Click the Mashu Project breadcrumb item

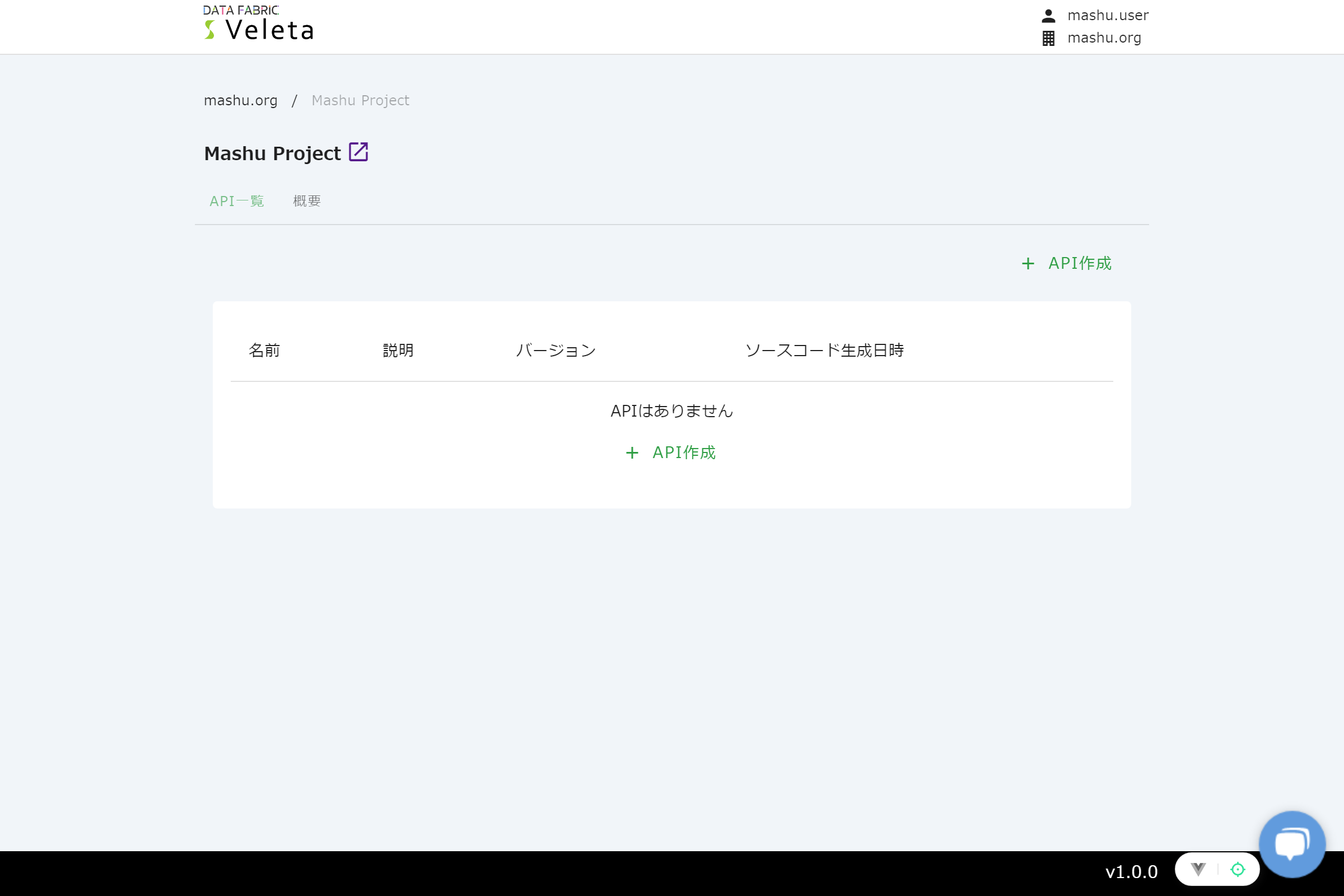(360, 101)
